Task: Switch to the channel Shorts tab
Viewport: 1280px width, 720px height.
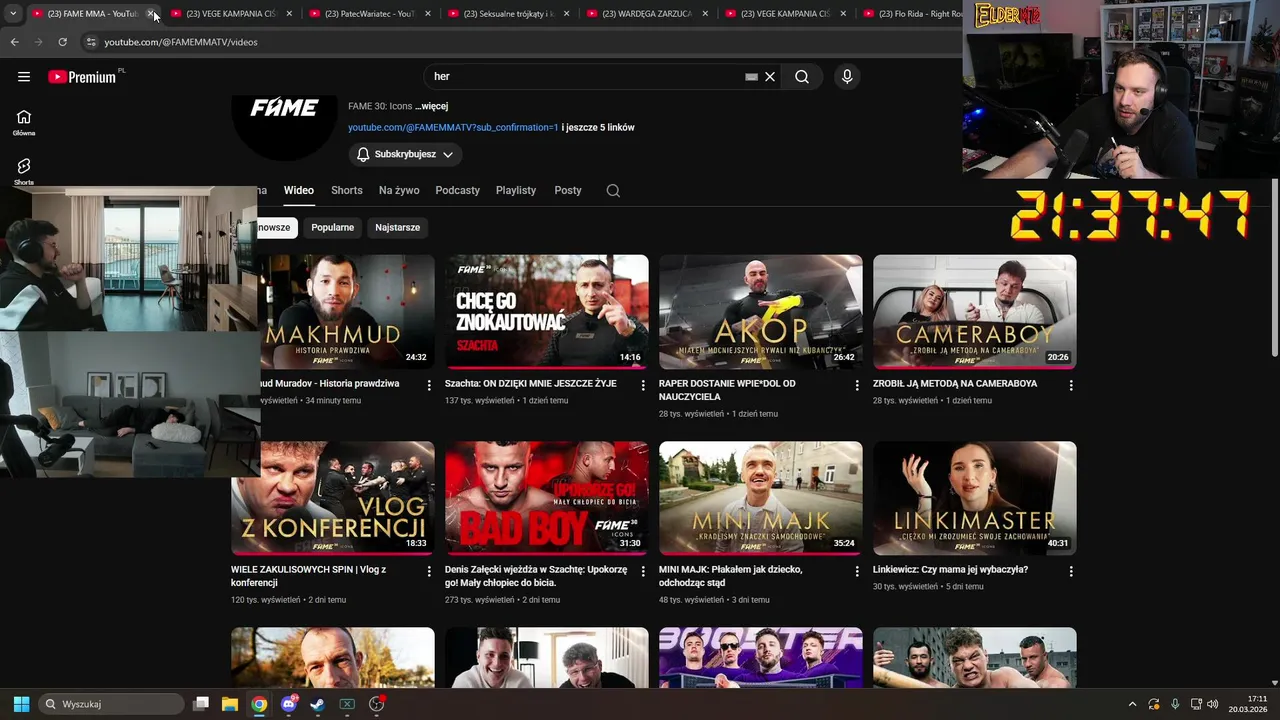Action: 347,190
